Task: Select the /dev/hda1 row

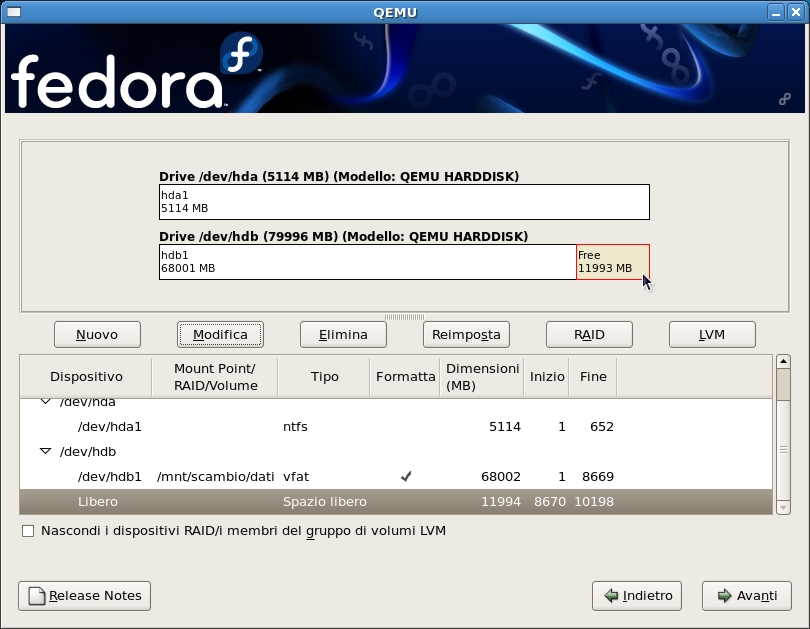Action: point(396,427)
